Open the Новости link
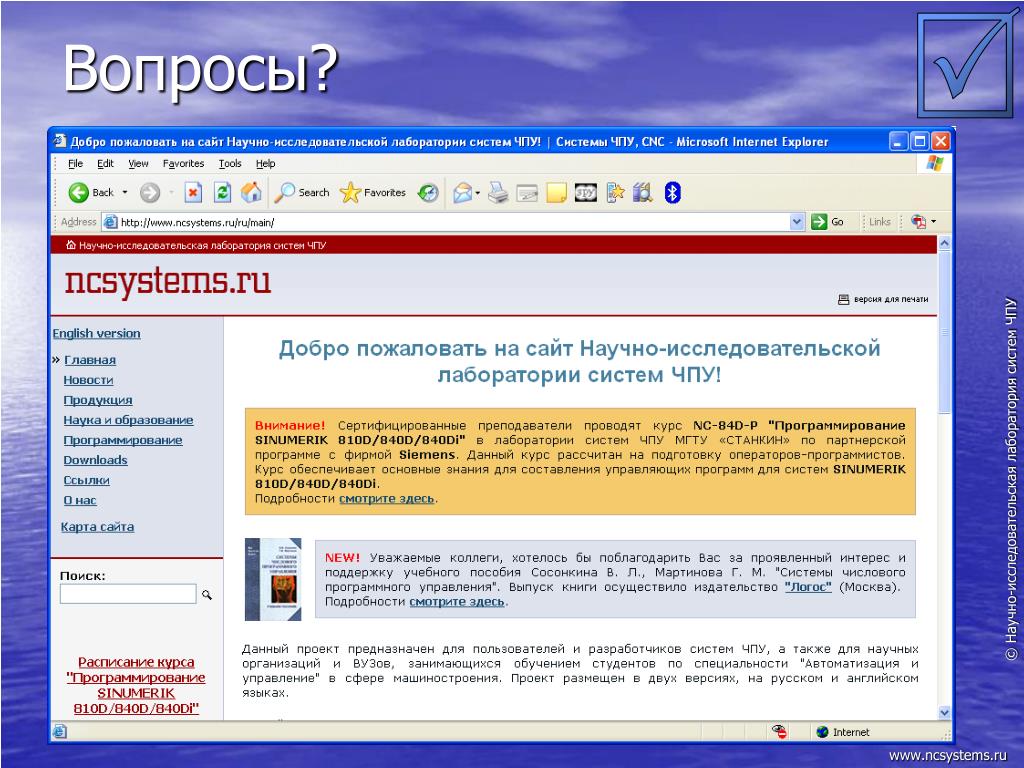The height and width of the screenshot is (768, 1024). tap(88, 380)
